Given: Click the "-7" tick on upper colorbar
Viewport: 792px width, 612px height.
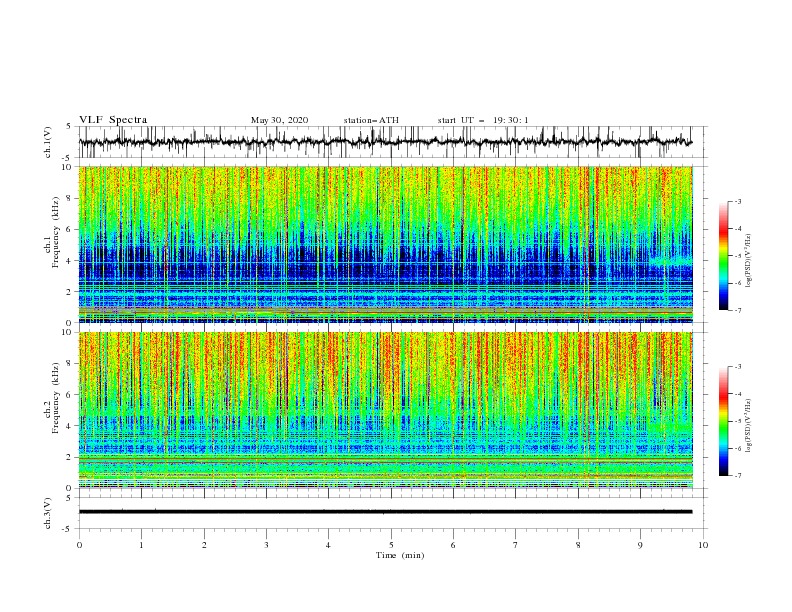Looking at the screenshot, I should 737,310.
